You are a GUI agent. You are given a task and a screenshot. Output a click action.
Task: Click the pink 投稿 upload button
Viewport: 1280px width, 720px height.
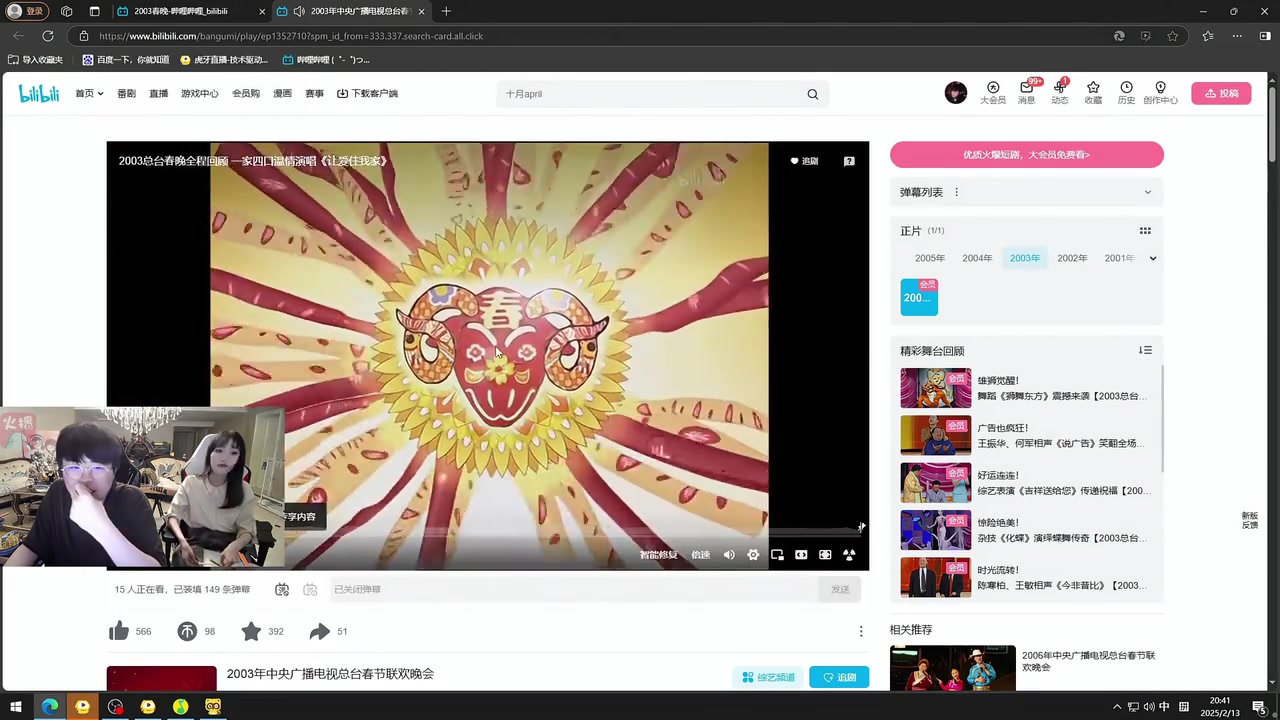[x=1221, y=93]
